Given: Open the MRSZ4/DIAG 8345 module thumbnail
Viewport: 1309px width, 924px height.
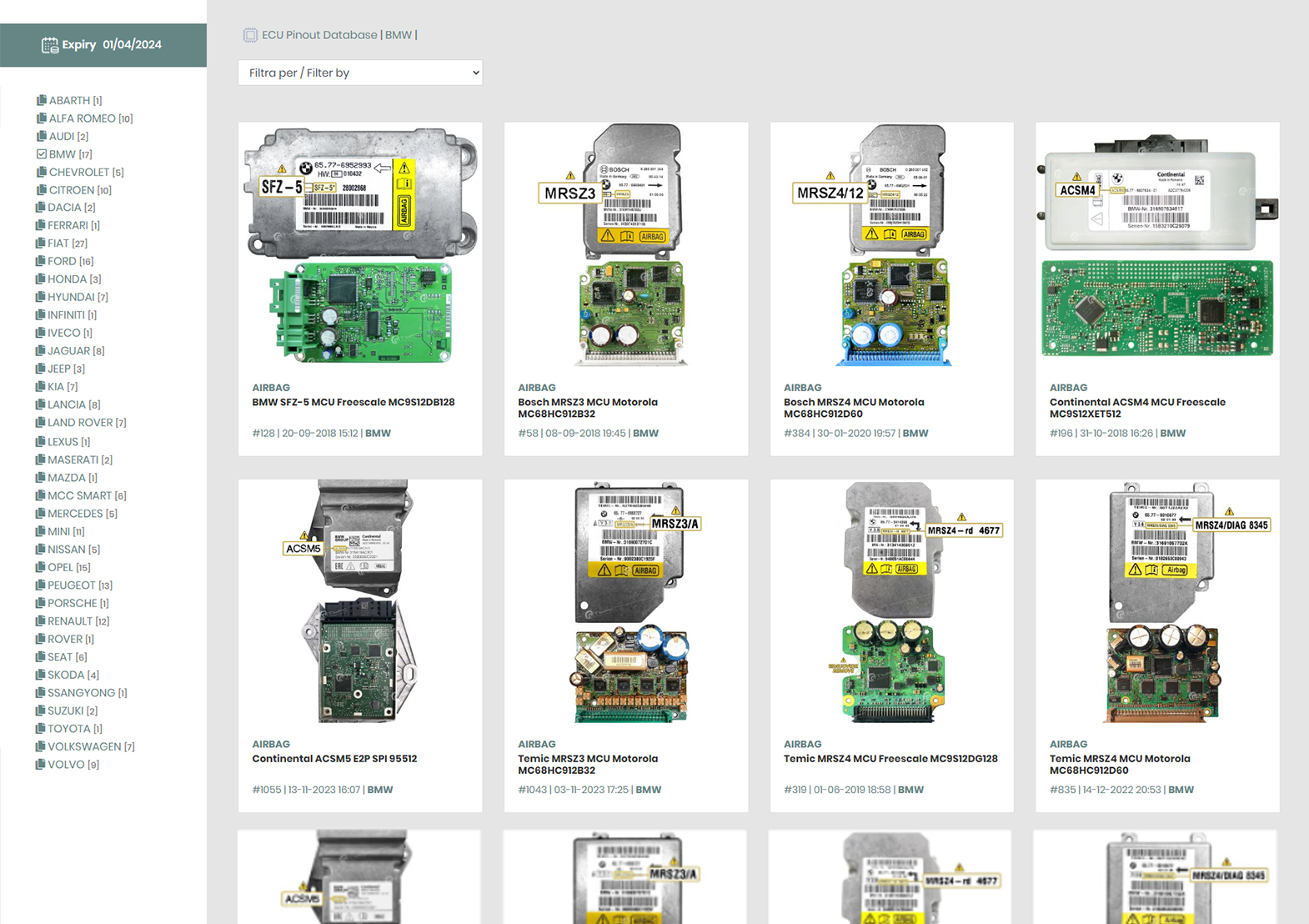Looking at the screenshot, I should coord(1157,601).
